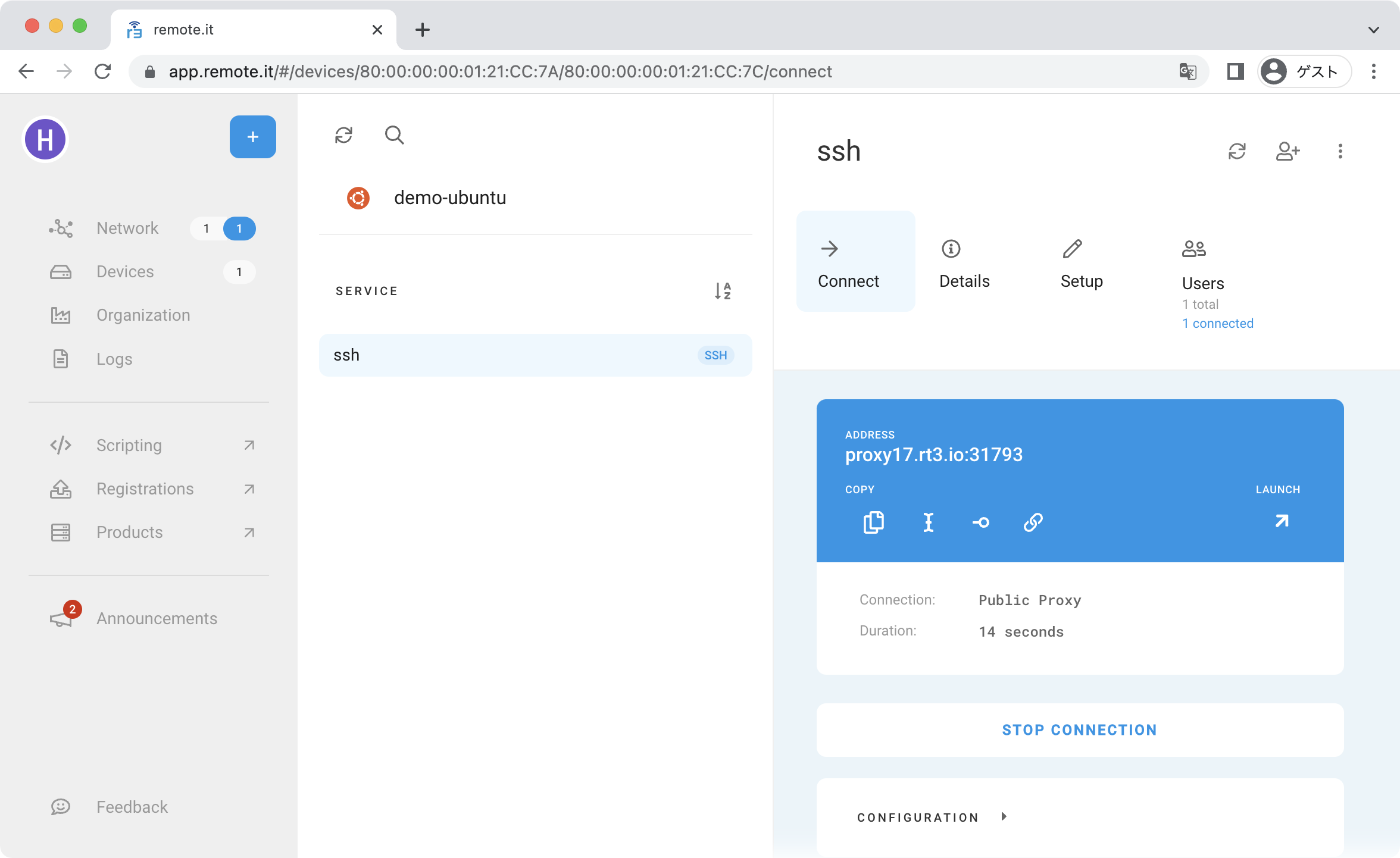Viewport: 1400px width, 858px height.
Task: Click the Devices drive icon
Action: [x=61, y=272]
